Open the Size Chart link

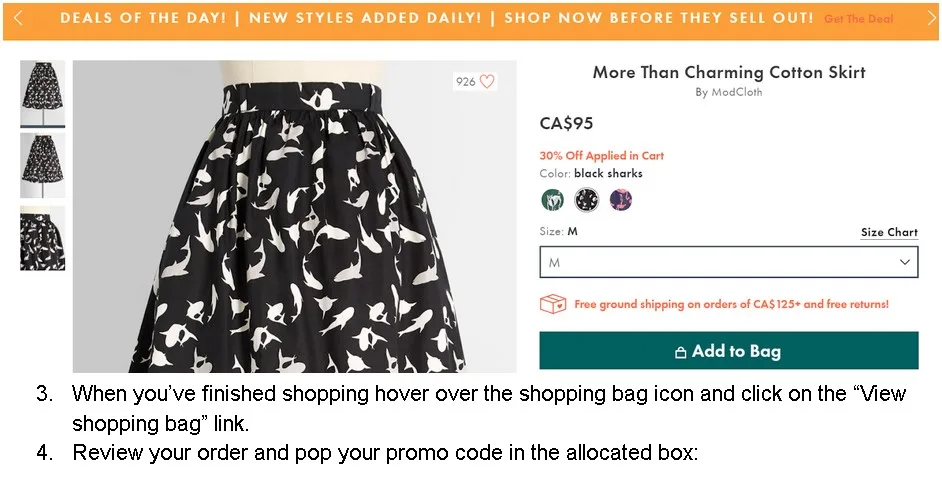point(888,232)
